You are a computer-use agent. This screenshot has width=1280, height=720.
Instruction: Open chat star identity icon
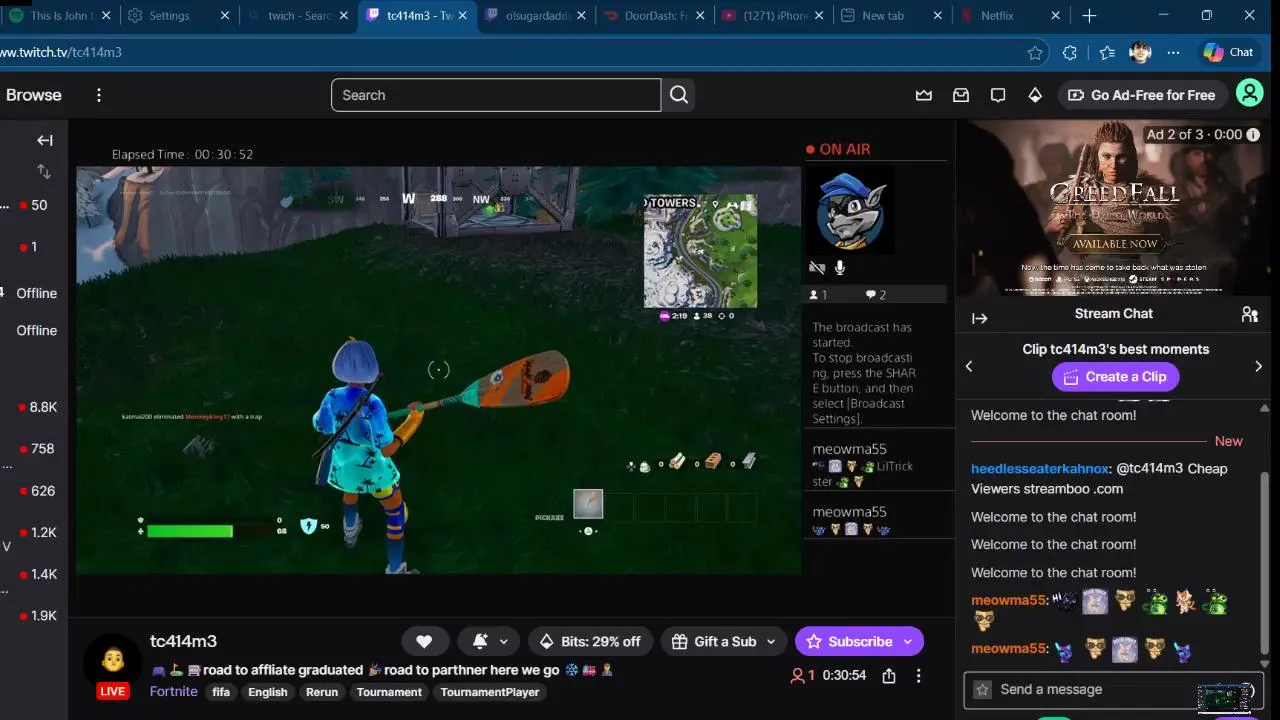[982, 689]
